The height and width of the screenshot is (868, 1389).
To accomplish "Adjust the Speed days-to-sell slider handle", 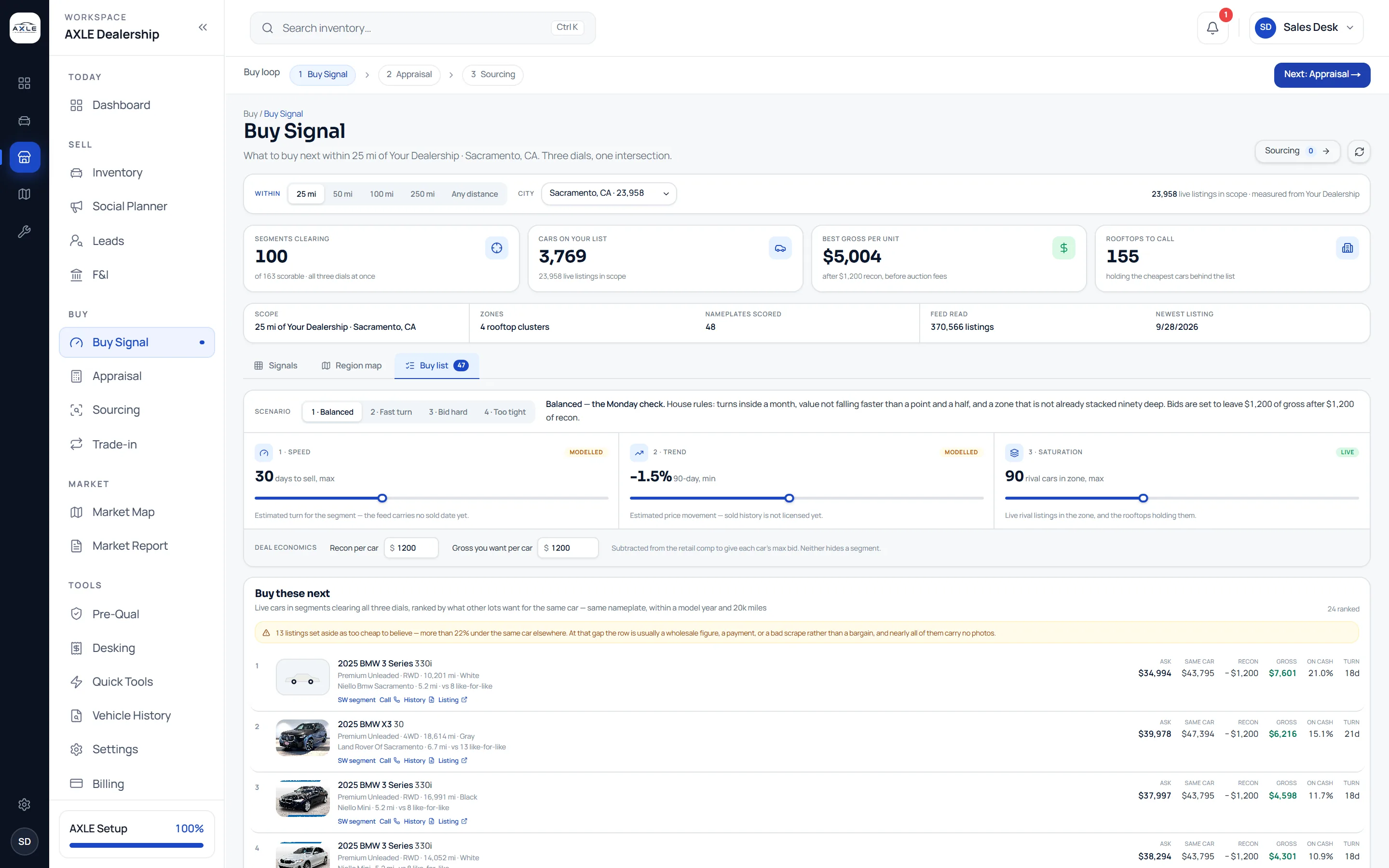I will tap(382, 498).
